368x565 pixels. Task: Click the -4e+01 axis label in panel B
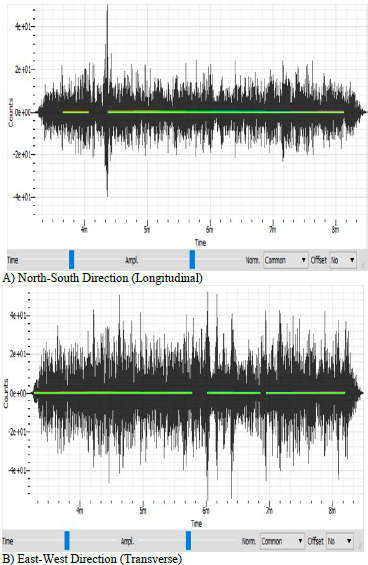(x=17, y=470)
